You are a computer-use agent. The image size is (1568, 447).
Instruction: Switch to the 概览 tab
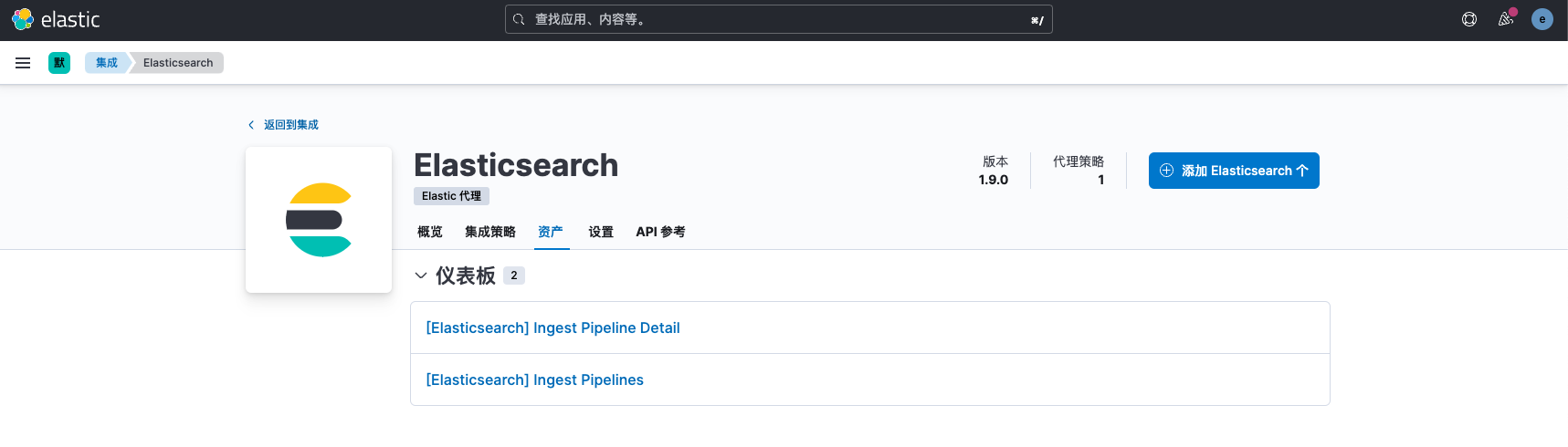pyautogui.click(x=430, y=232)
